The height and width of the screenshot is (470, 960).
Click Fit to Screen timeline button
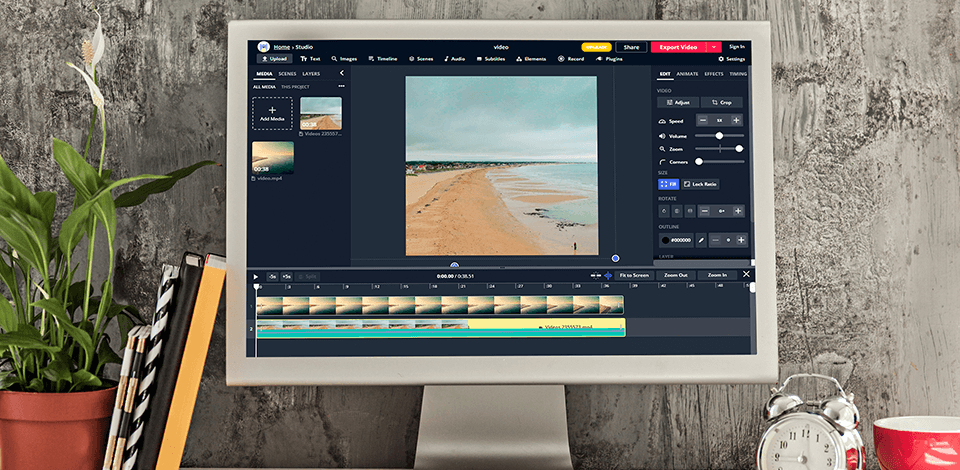coord(633,275)
